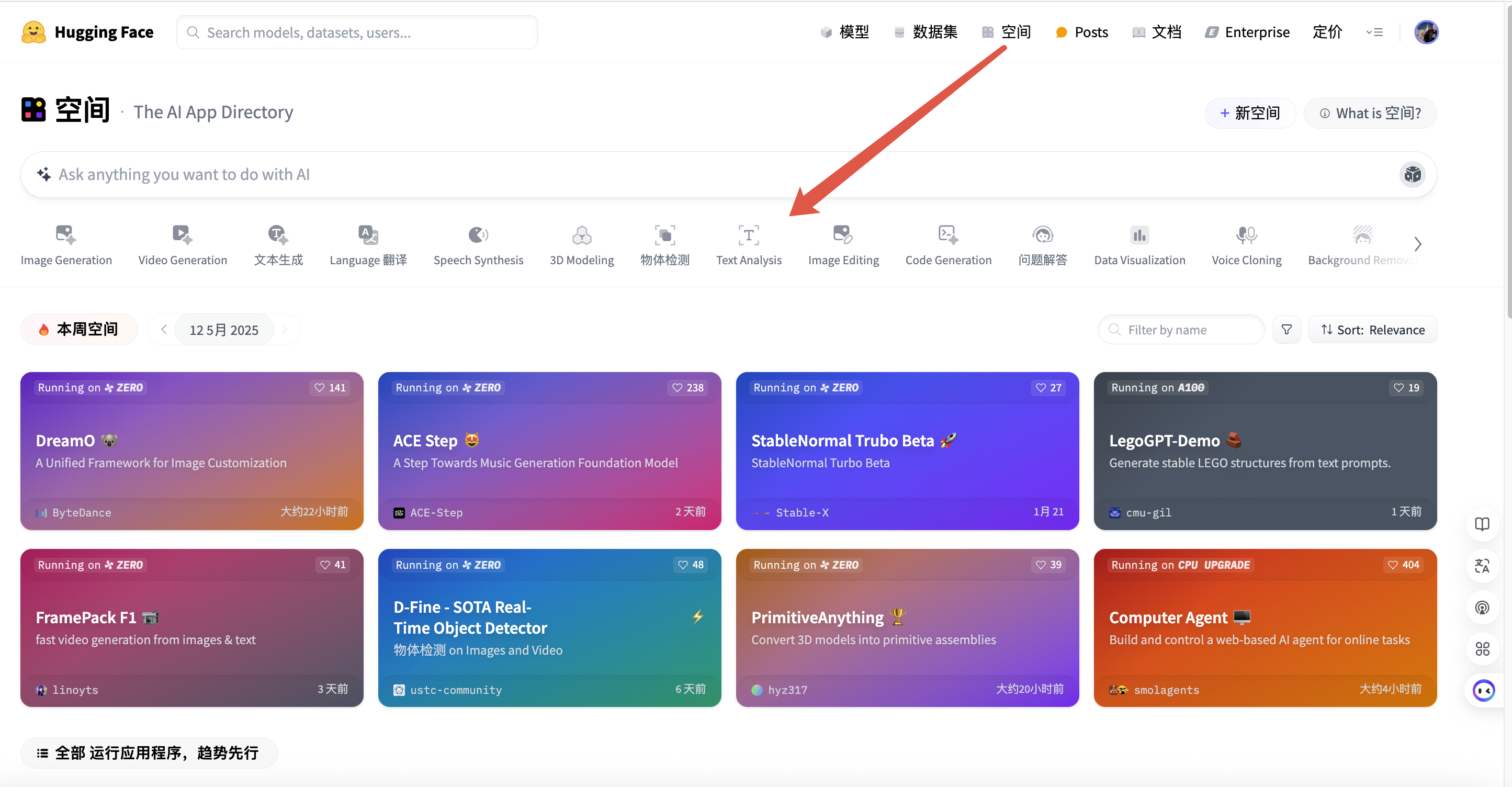Select the 问题解答 category
The image size is (1512, 787).
pyautogui.click(x=1043, y=245)
